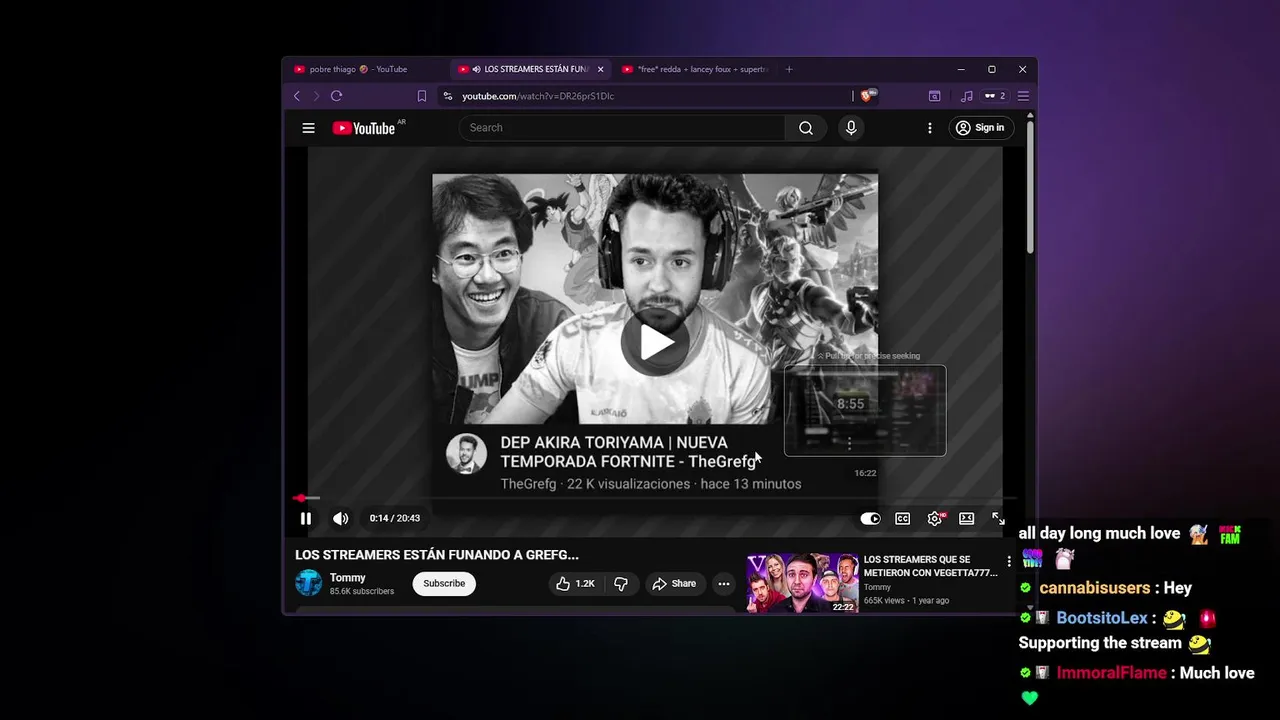Image resolution: width=1280 pixels, height=720 pixels.
Task: Open the player settings gear
Action: tap(935, 518)
